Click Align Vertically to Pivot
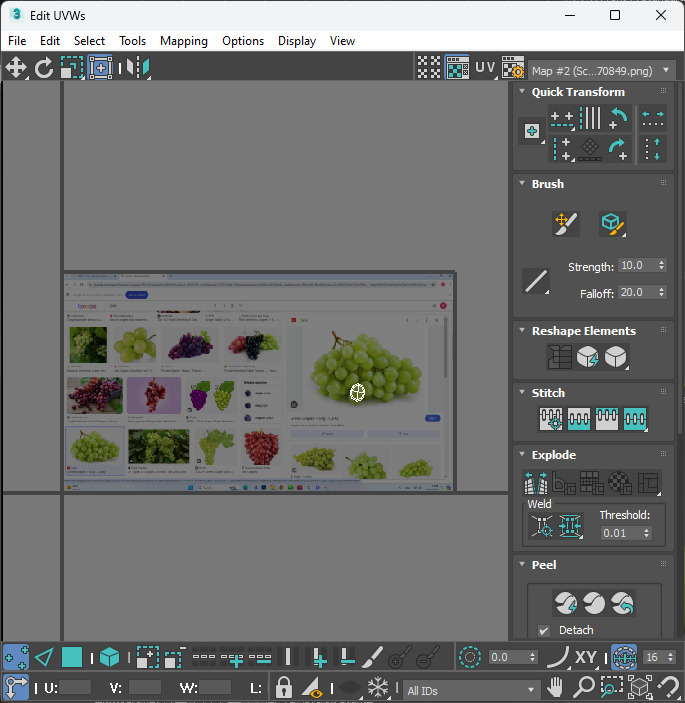 (562, 149)
